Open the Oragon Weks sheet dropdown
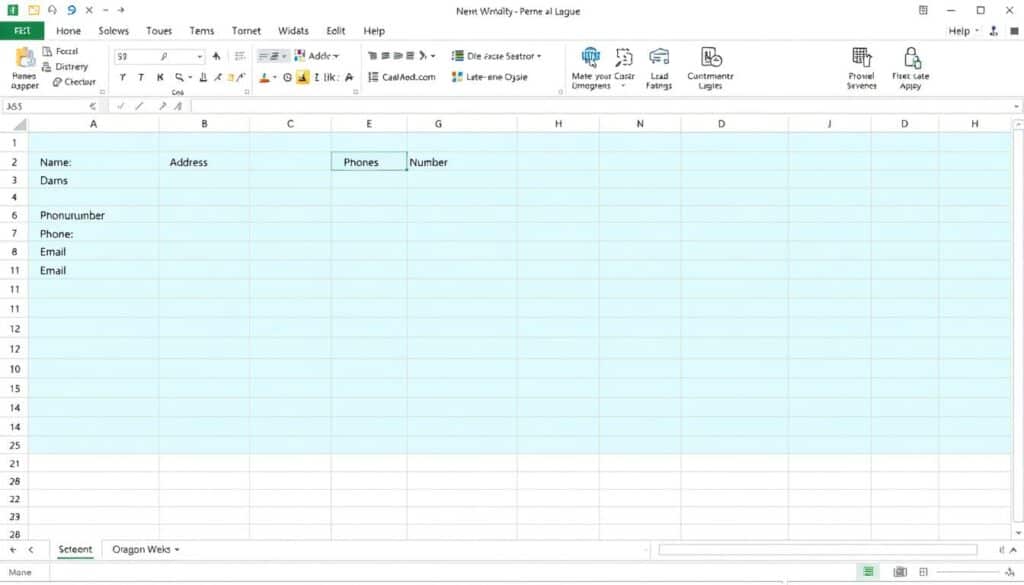Screen dimensions: 1024x585 (177, 550)
